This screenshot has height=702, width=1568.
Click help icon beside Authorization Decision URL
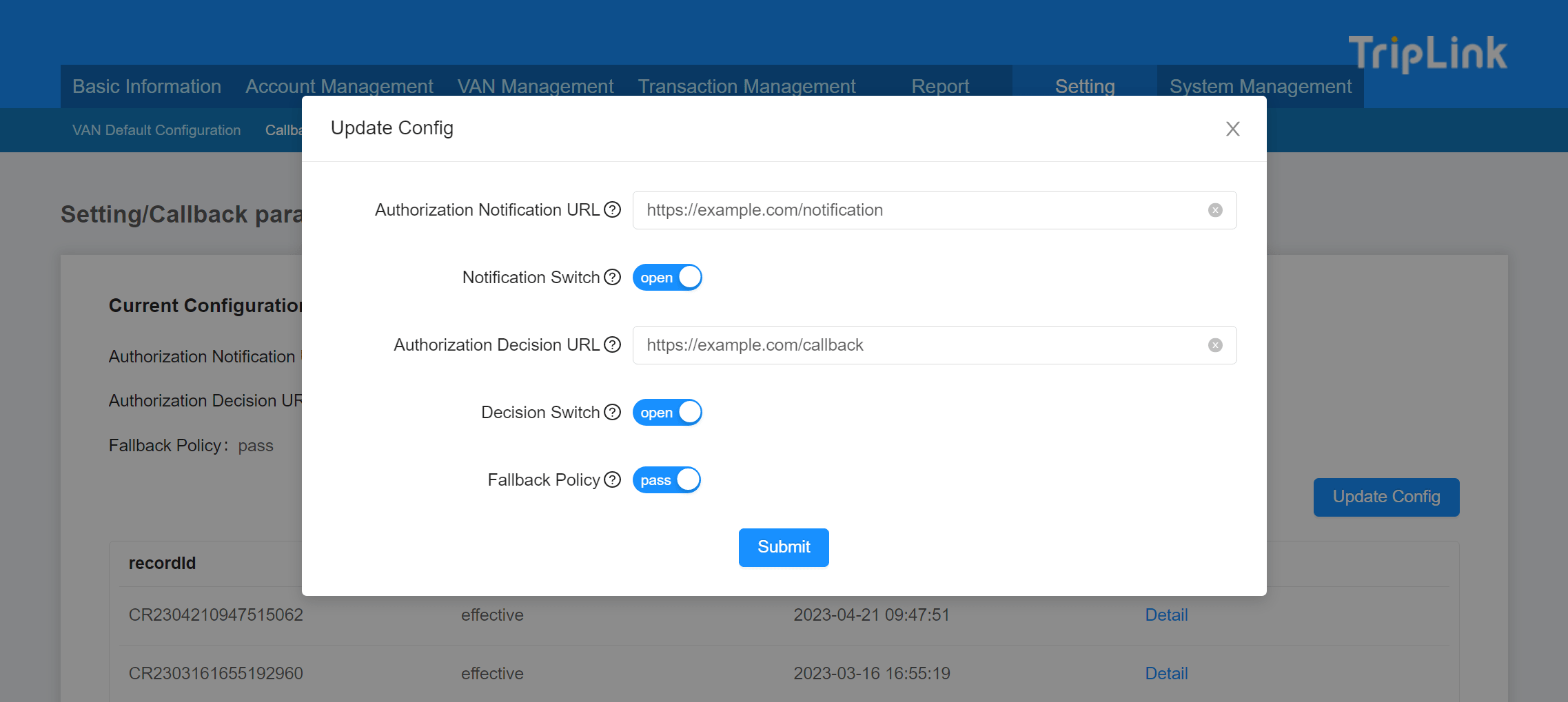(x=612, y=344)
